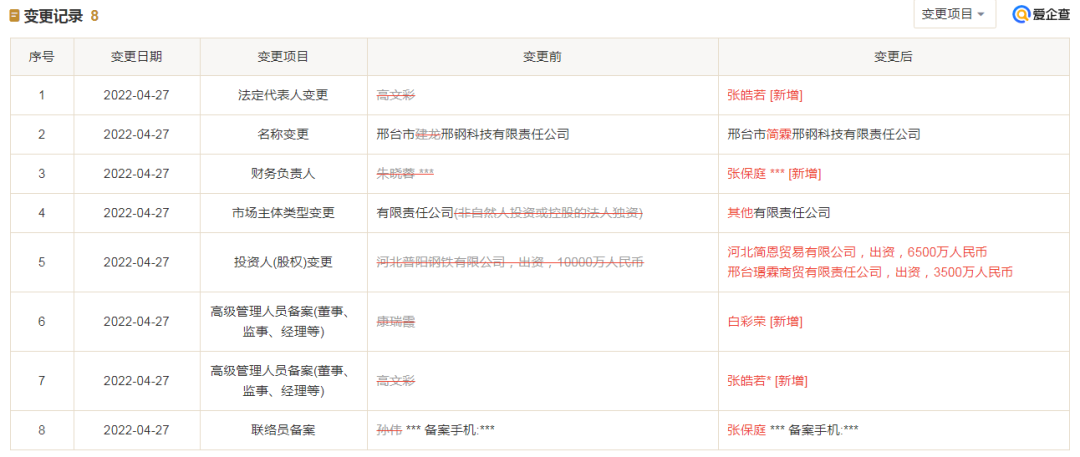This screenshot has height=457, width=1080.
Task: Click the struck-through name 高文彩 in row 1
Action: pyautogui.click(x=395, y=96)
